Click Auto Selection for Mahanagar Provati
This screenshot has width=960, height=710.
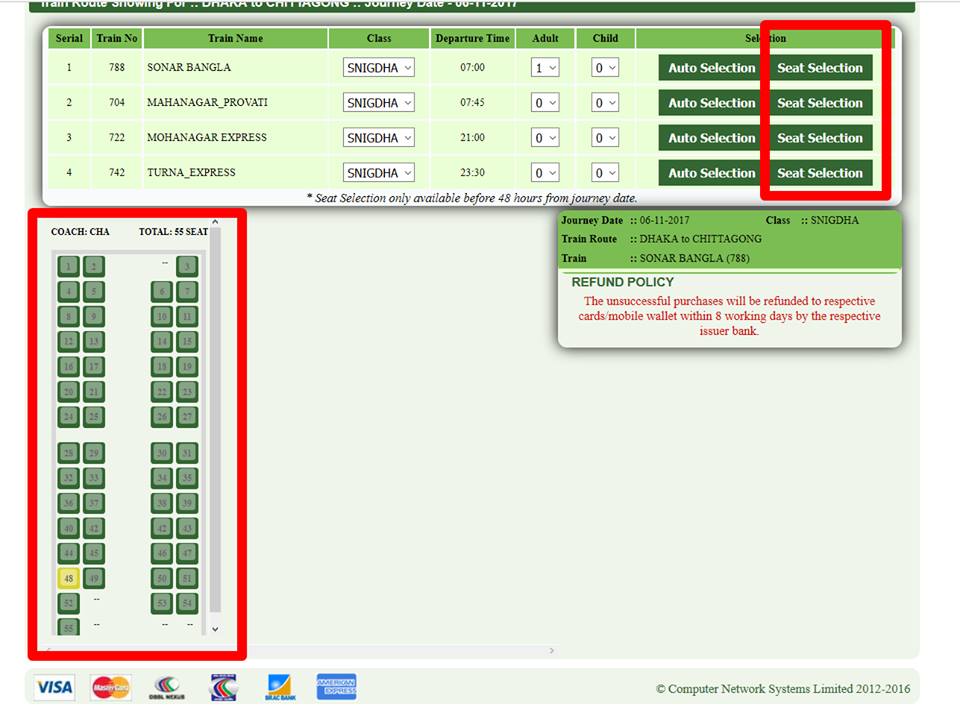tap(711, 103)
